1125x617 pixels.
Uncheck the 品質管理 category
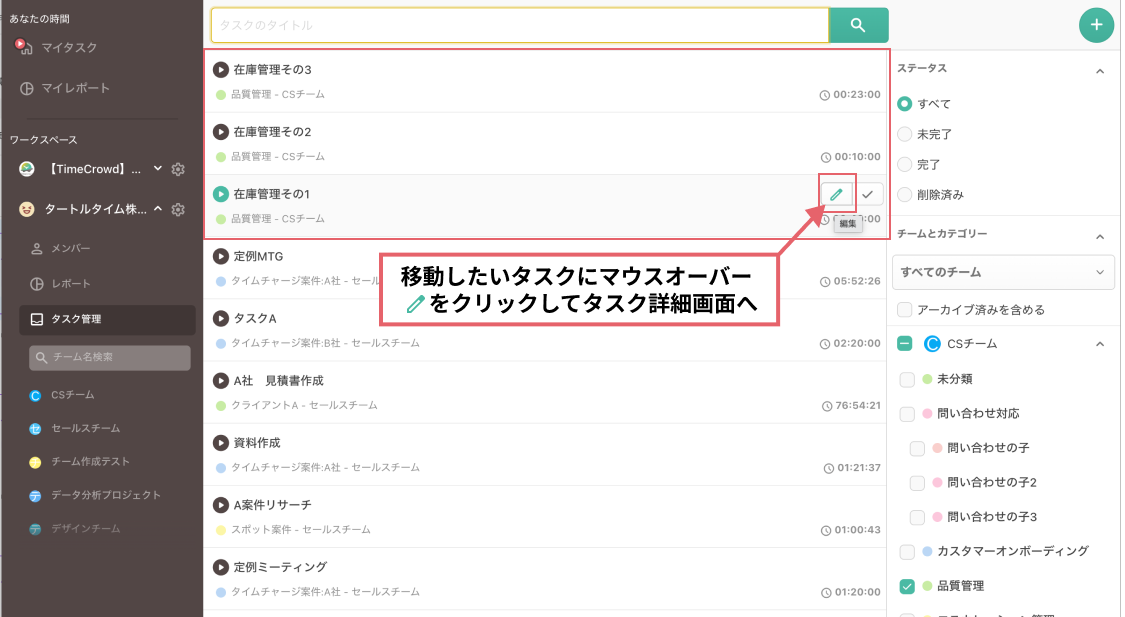point(905,586)
